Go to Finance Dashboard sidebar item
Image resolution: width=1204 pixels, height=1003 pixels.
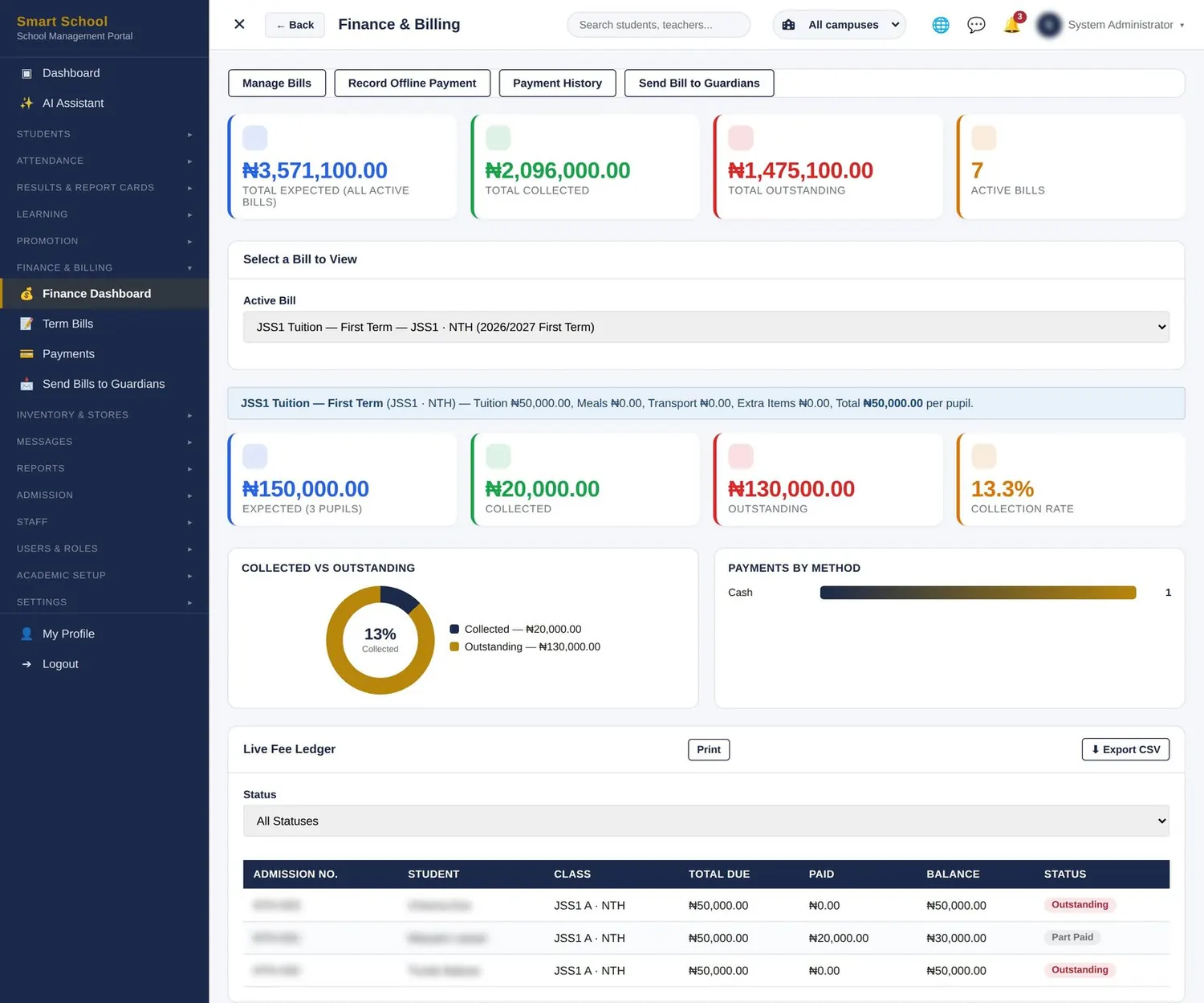pyautogui.click(x=104, y=294)
